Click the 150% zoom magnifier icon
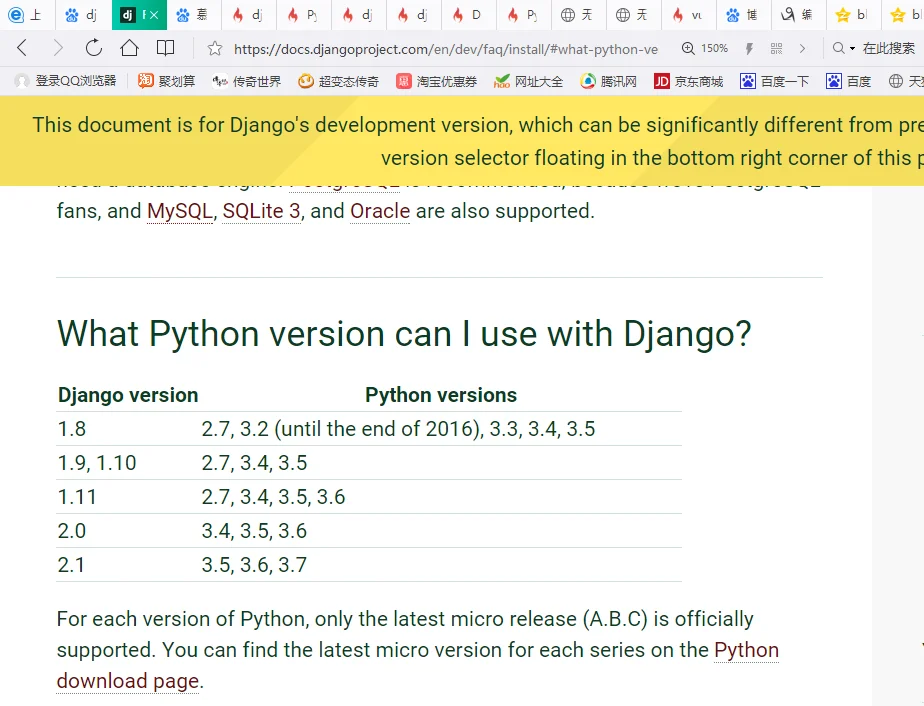This screenshot has height=706, width=924. 688,48
